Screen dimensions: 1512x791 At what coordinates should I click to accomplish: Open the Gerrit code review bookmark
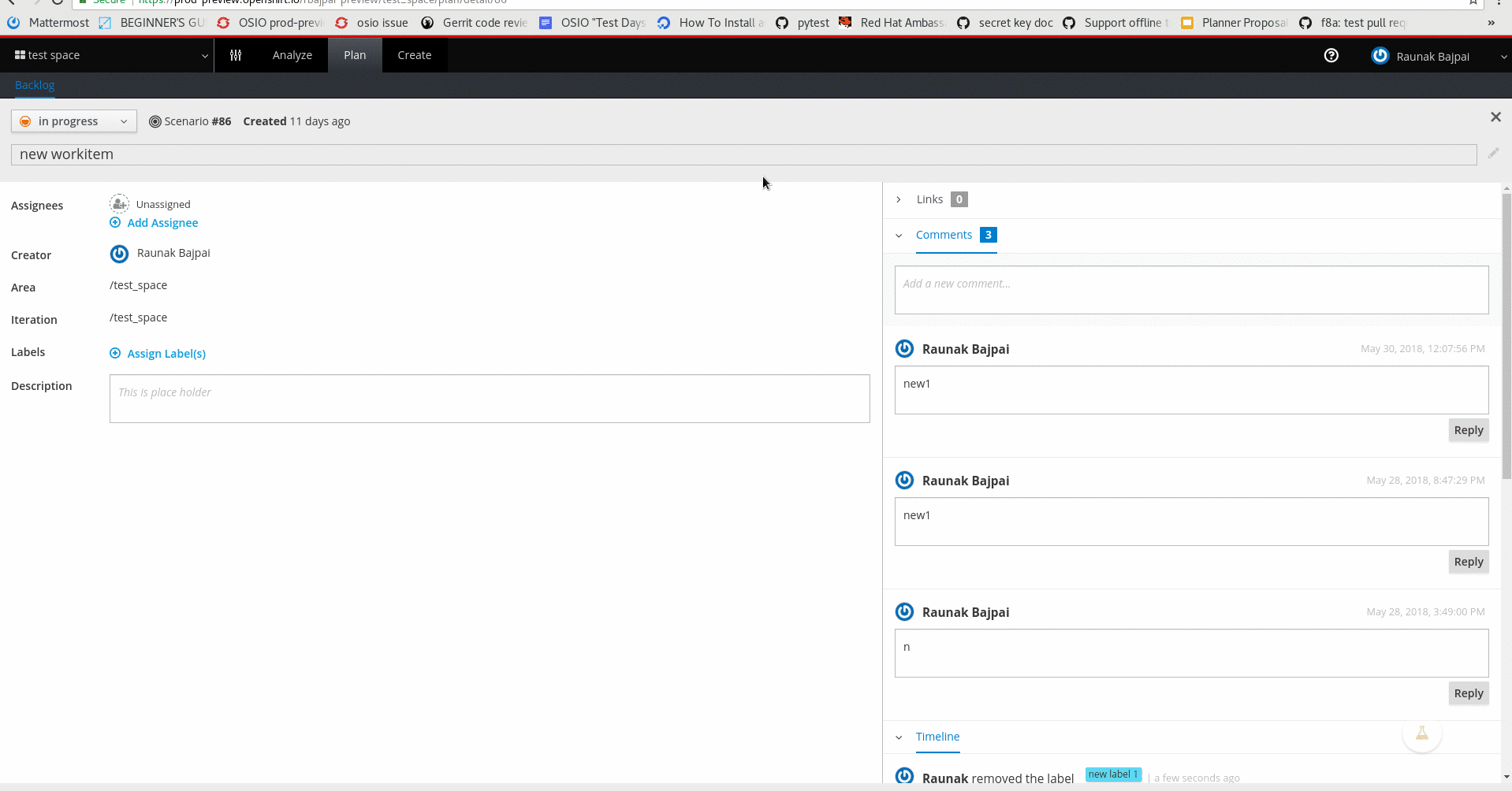(x=475, y=23)
